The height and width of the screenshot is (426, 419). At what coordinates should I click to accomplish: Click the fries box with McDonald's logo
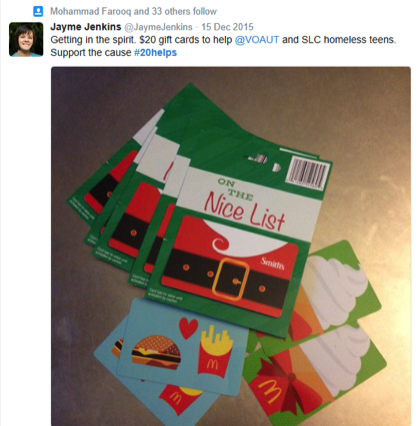[x=214, y=352]
